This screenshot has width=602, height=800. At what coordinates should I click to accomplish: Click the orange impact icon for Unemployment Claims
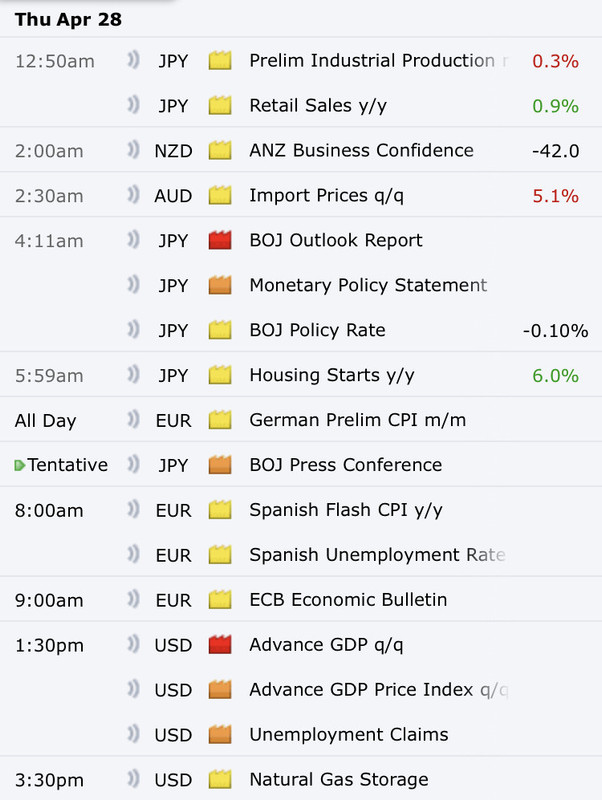tap(220, 735)
